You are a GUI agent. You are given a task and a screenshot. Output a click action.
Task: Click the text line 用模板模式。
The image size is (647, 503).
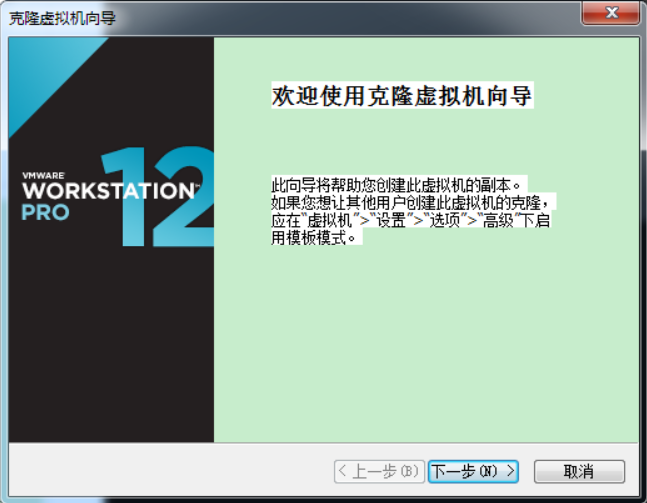coord(316,237)
